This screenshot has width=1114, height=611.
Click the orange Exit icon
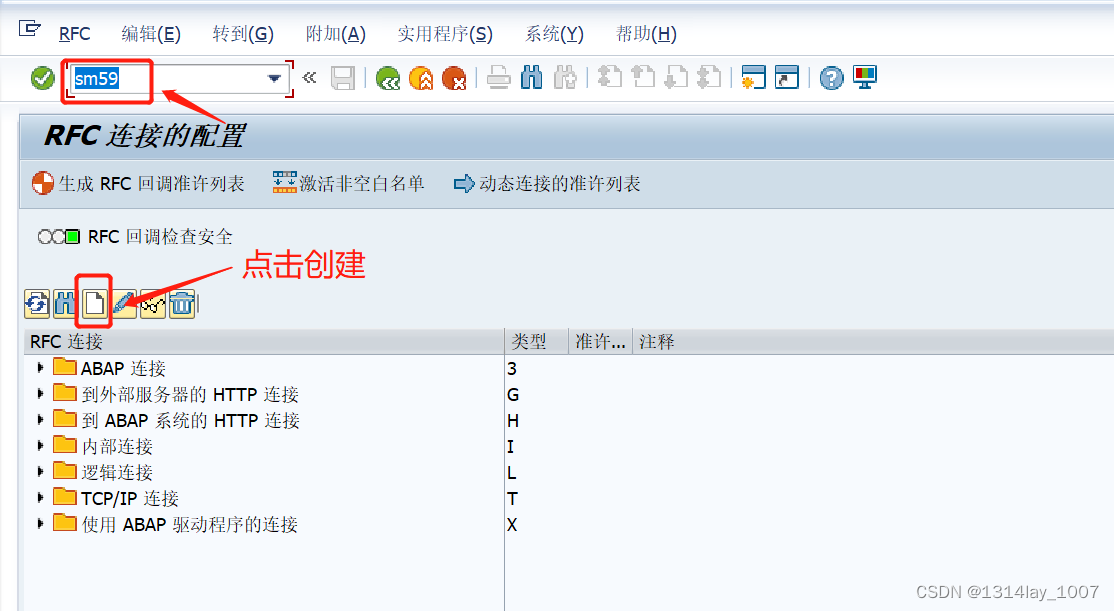point(421,78)
